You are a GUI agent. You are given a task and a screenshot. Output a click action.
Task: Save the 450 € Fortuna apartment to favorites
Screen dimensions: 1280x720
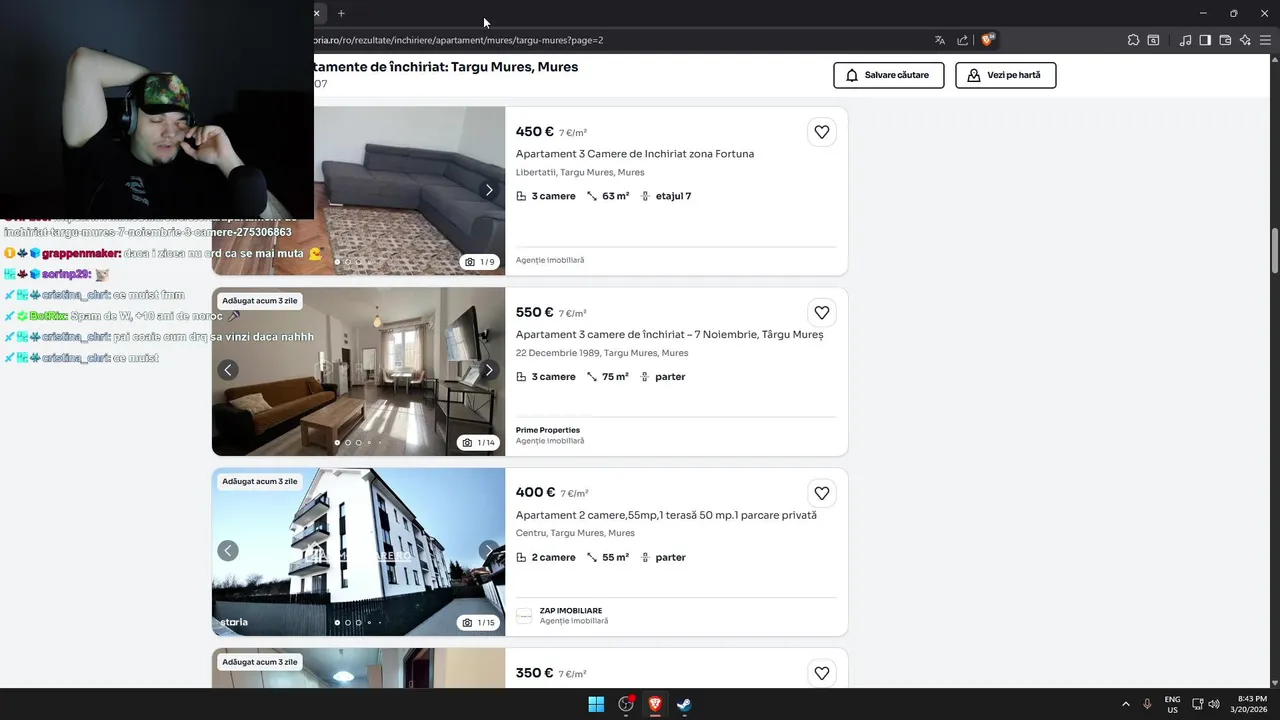(x=821, y=132)
